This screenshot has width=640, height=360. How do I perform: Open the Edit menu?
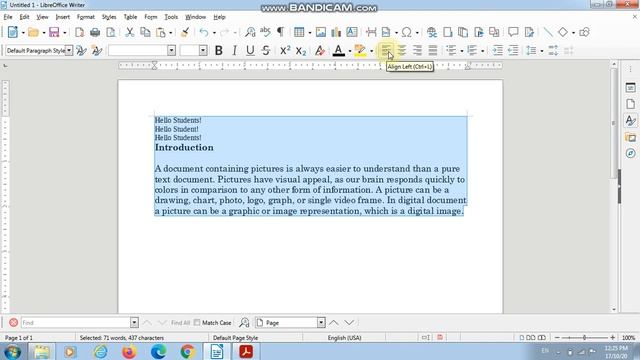click(x=24, y=17)
